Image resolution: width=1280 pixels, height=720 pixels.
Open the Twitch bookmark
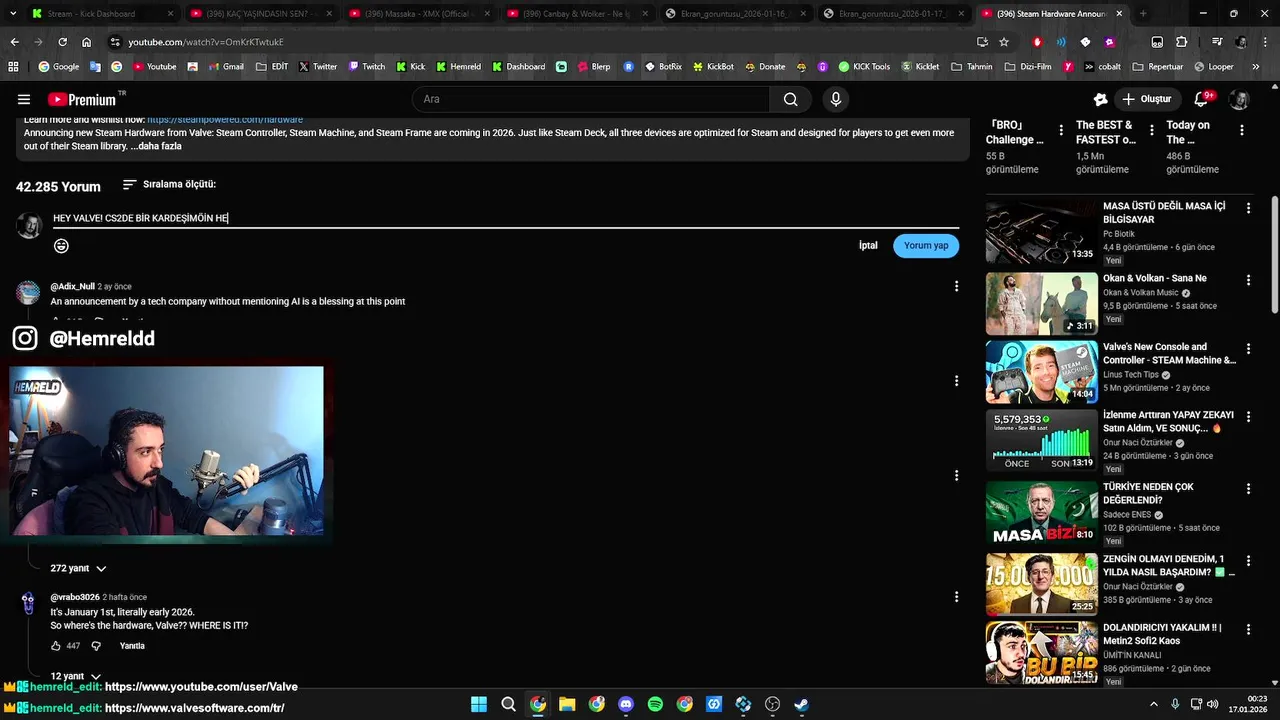click(x=366, y=67)
